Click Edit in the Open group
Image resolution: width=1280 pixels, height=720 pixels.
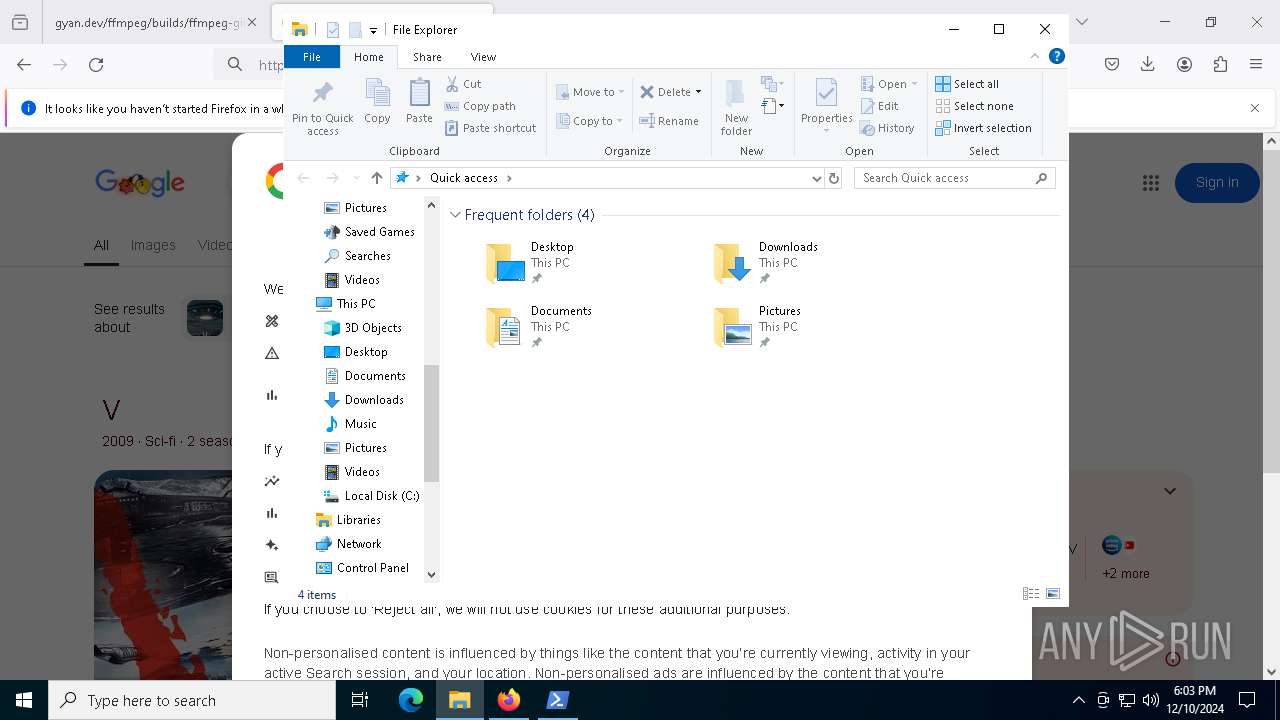[x=879, y=106]
